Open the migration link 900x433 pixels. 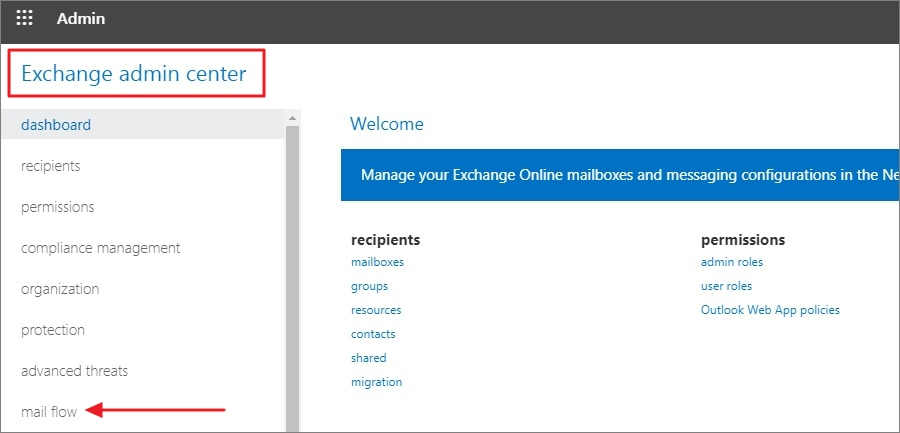377,382
